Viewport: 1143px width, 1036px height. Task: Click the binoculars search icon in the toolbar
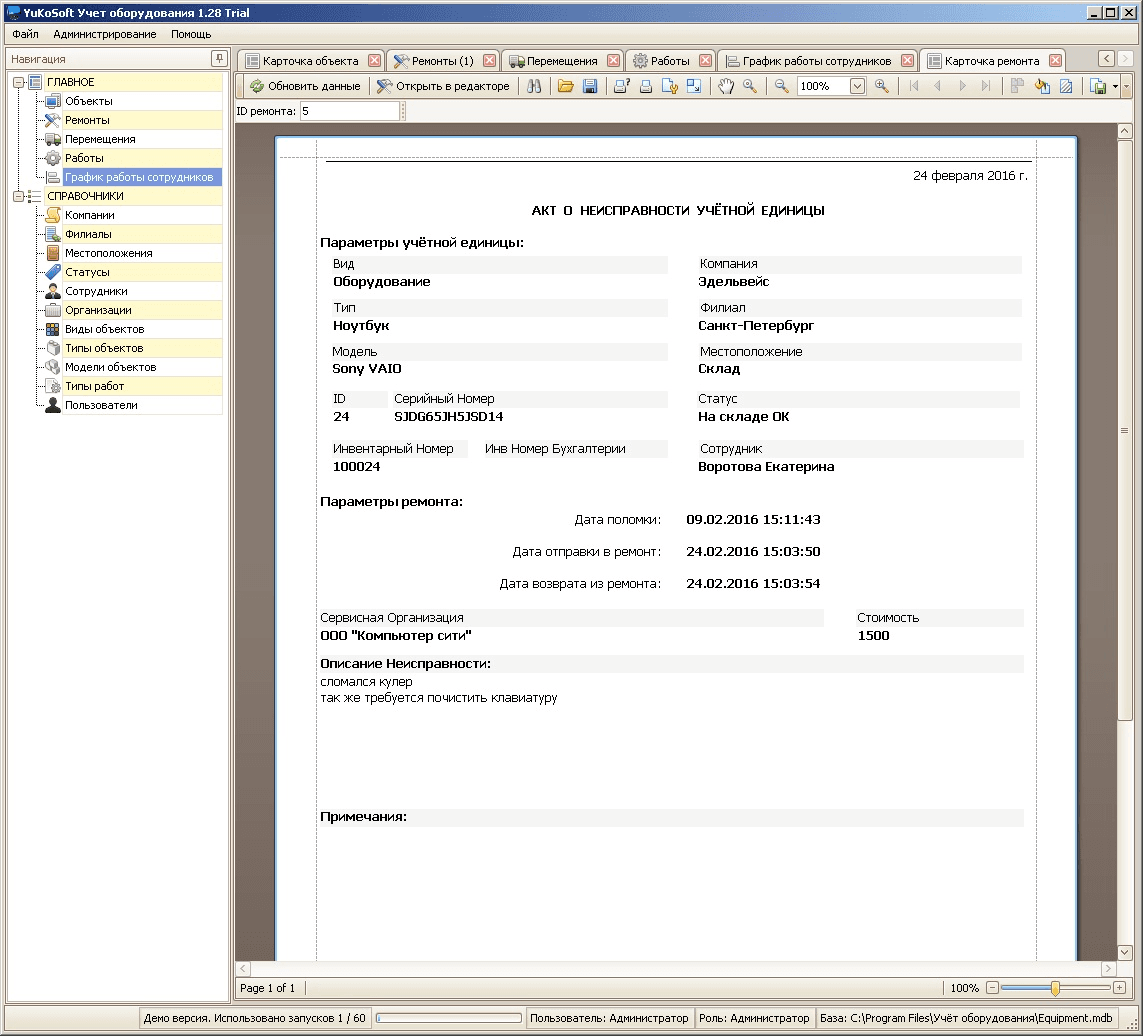(x=534, y=86)
